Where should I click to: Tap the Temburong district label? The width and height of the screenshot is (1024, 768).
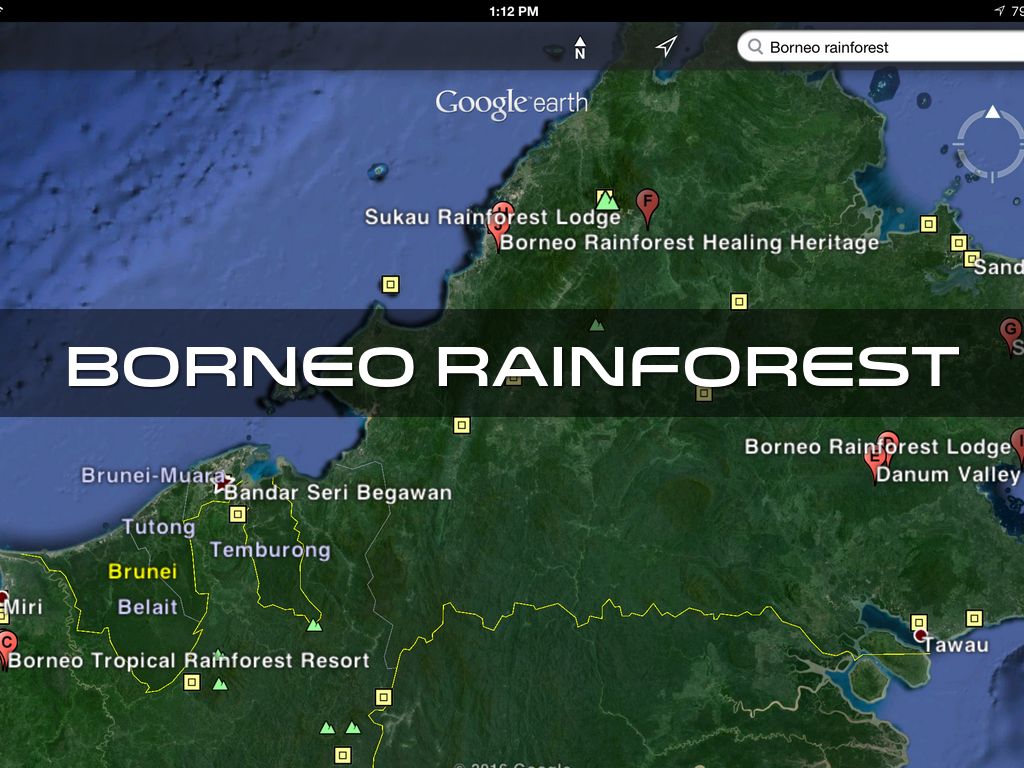point(270,550)
